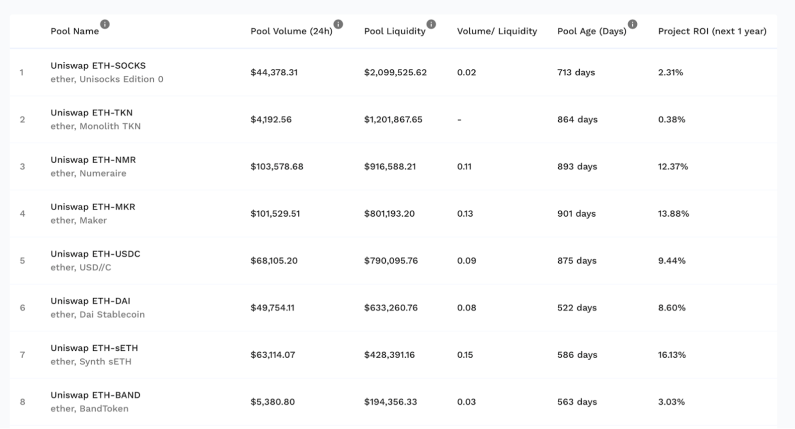Click the $2,099,525.62 liquidity value
This screenshot has height=429, width=795.
[395, 73]
